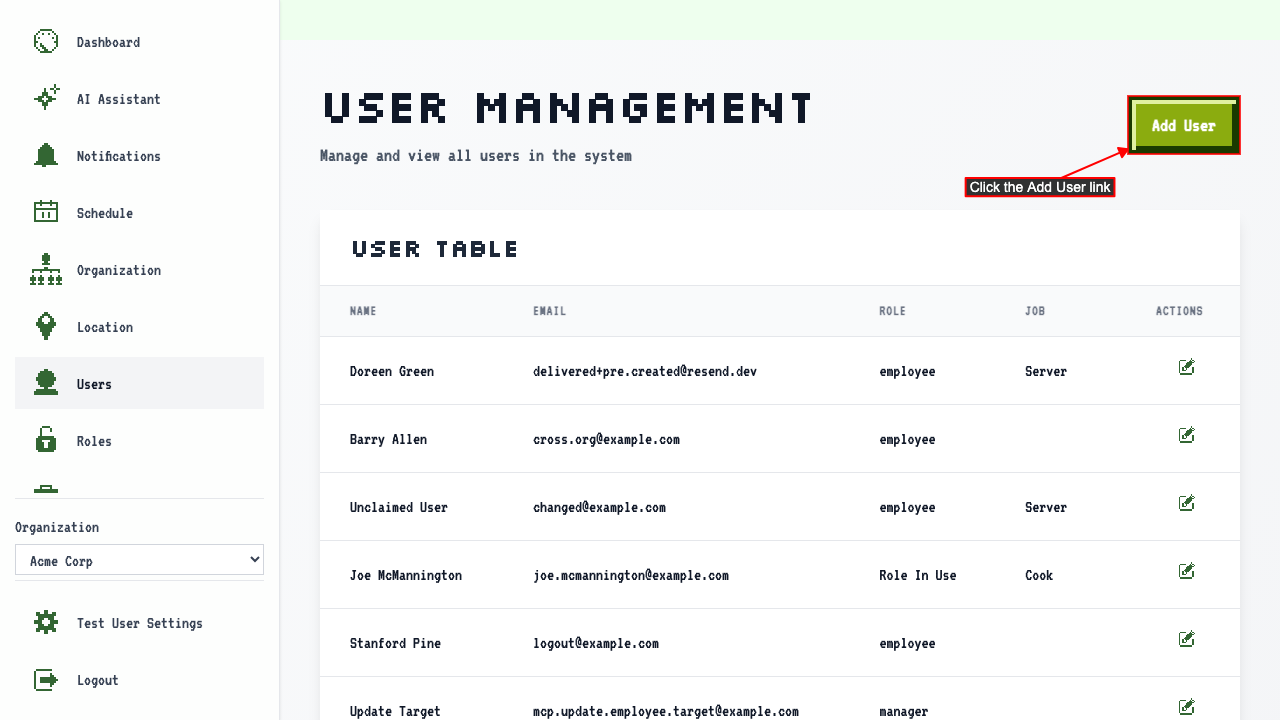1280x720 pixels.
Task: Click the name Update Target
Action: [395, 711]
